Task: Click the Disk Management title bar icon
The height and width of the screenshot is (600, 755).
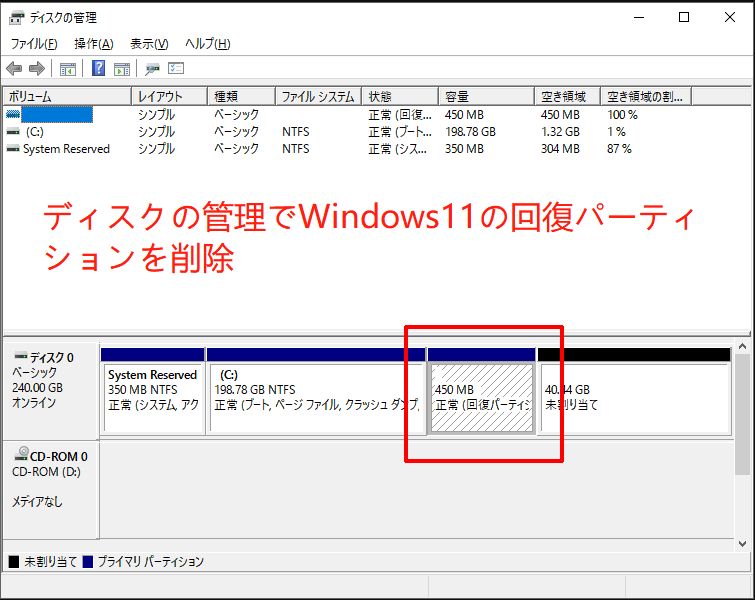Action: (16, 18)
